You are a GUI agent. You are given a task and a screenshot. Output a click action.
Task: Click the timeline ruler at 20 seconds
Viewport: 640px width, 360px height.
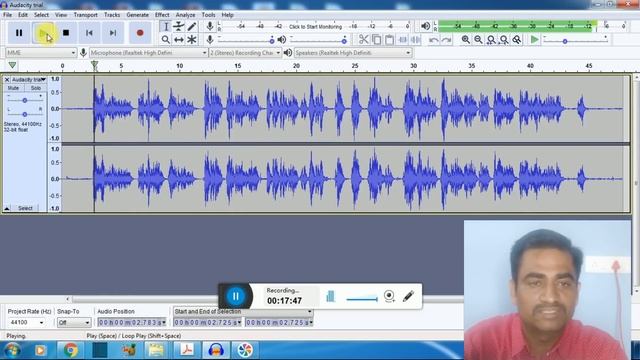296,66
